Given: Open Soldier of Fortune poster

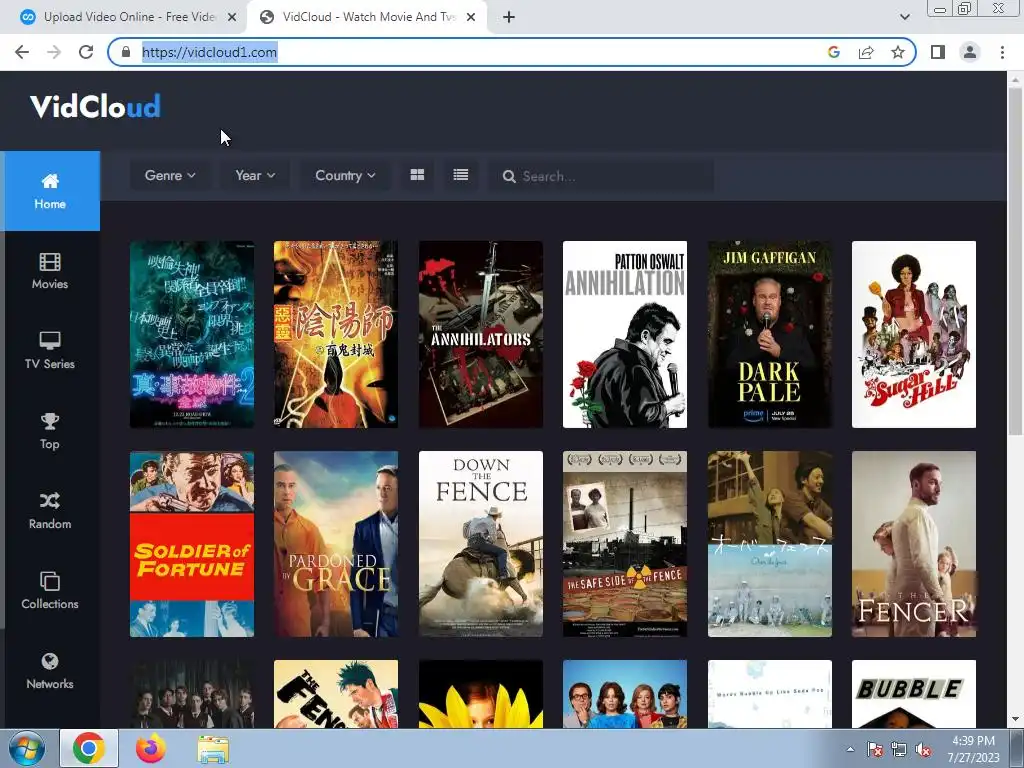Looking at the screenshot, I should point(192,544).
